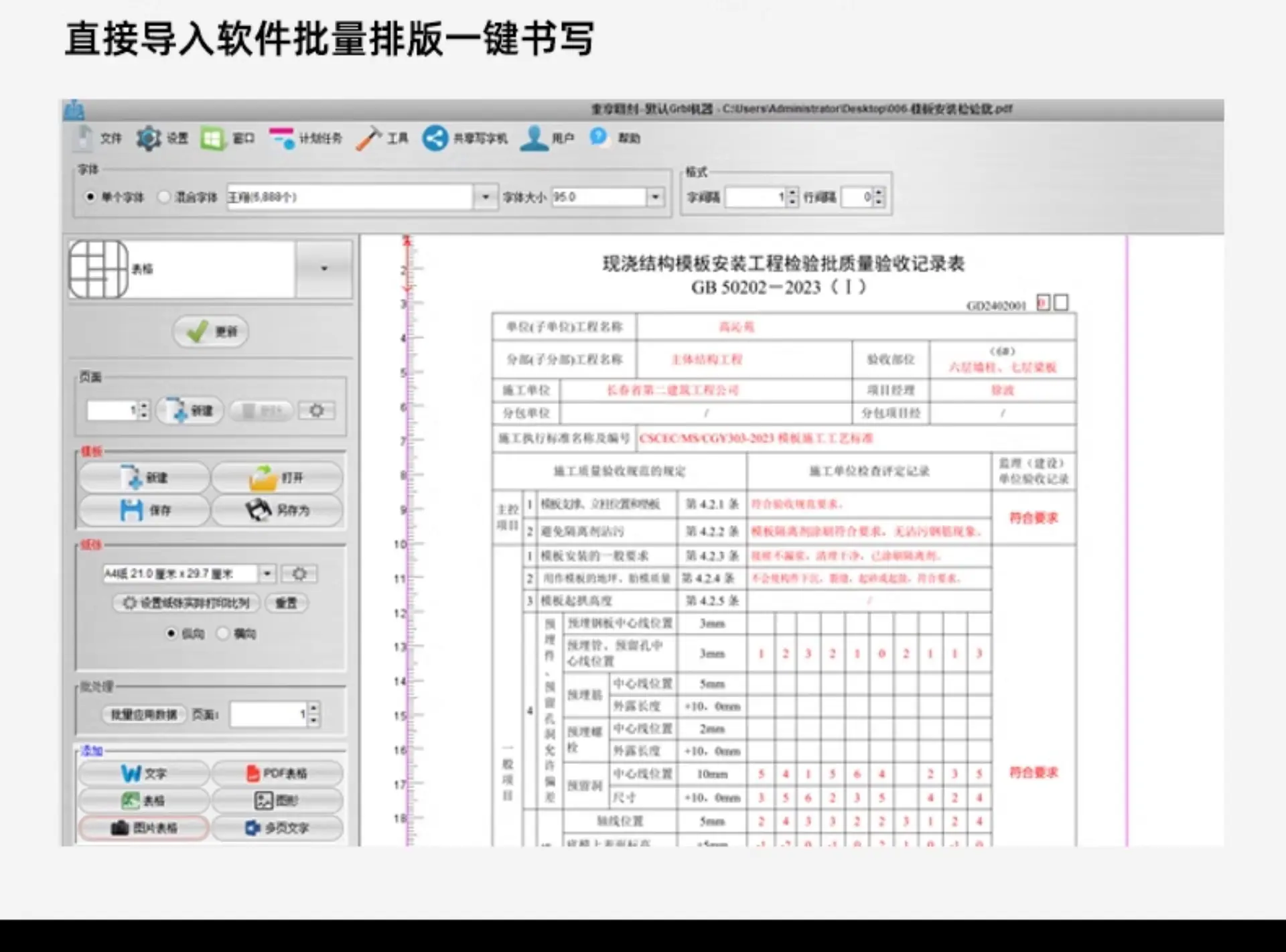Click the 重置 reset button

286,603
